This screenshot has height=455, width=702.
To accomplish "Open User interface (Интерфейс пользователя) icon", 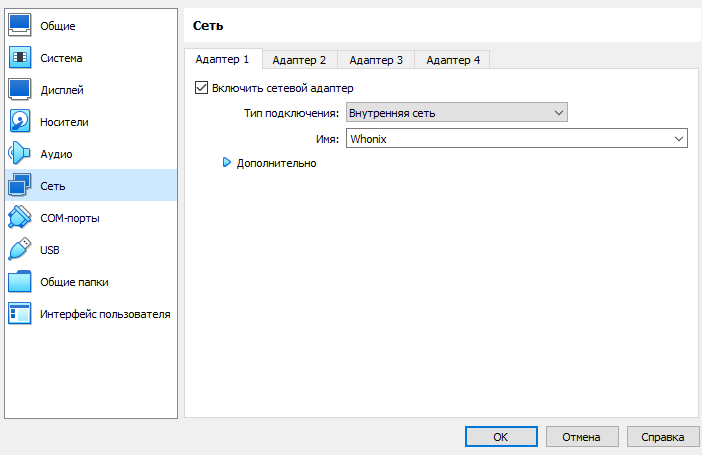I will coord(21,314).
